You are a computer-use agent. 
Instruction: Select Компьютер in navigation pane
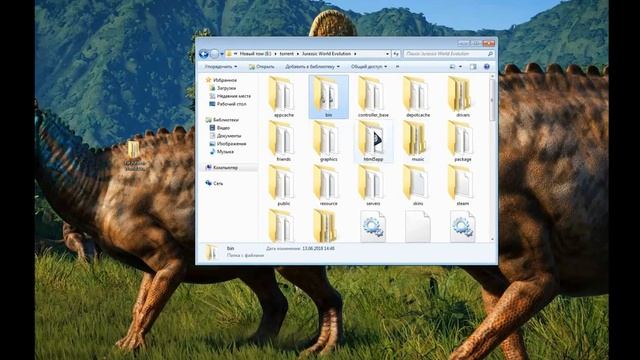click(225, 168)
